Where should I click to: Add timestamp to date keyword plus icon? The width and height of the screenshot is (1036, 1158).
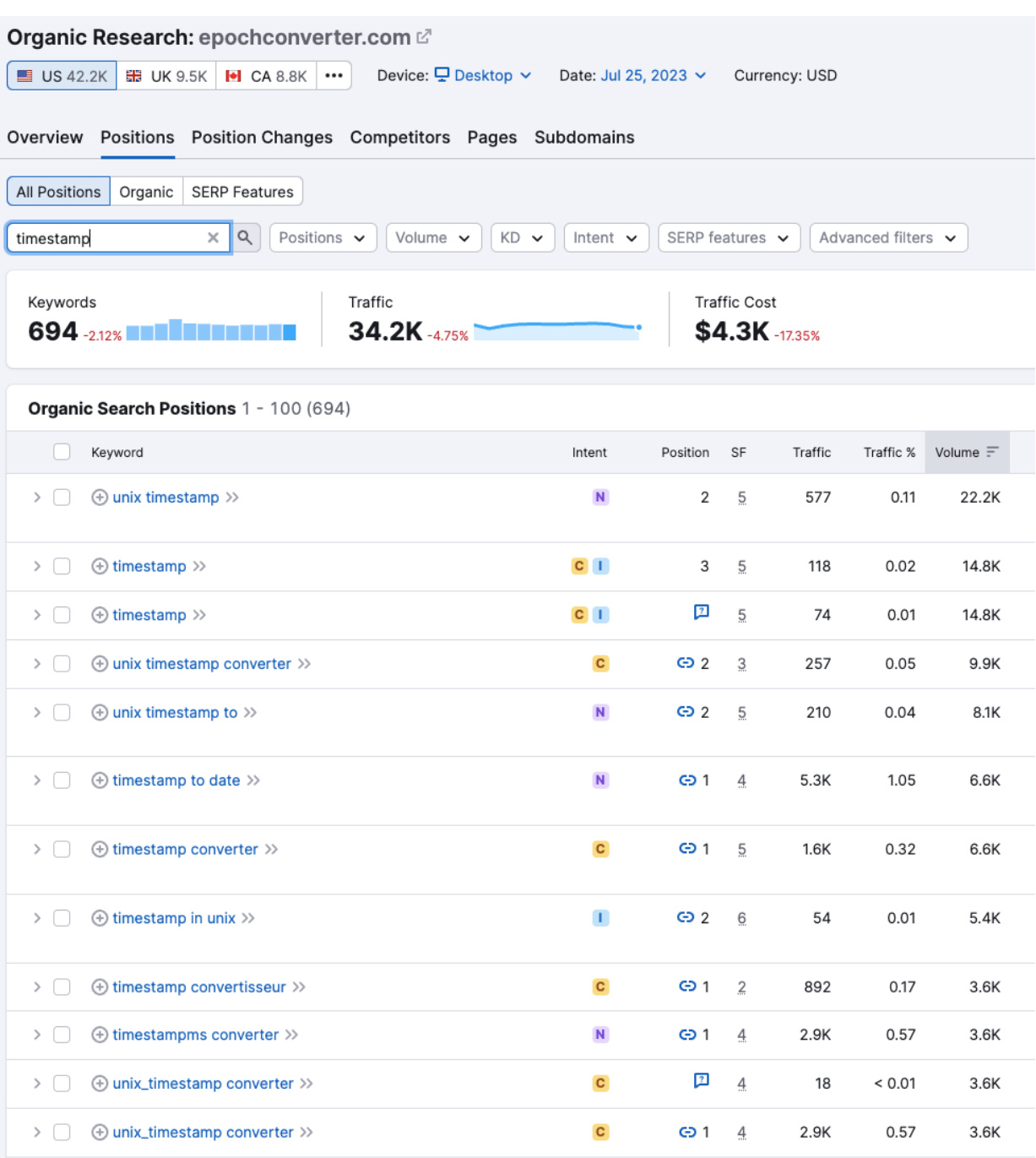(x=100, y=780)
